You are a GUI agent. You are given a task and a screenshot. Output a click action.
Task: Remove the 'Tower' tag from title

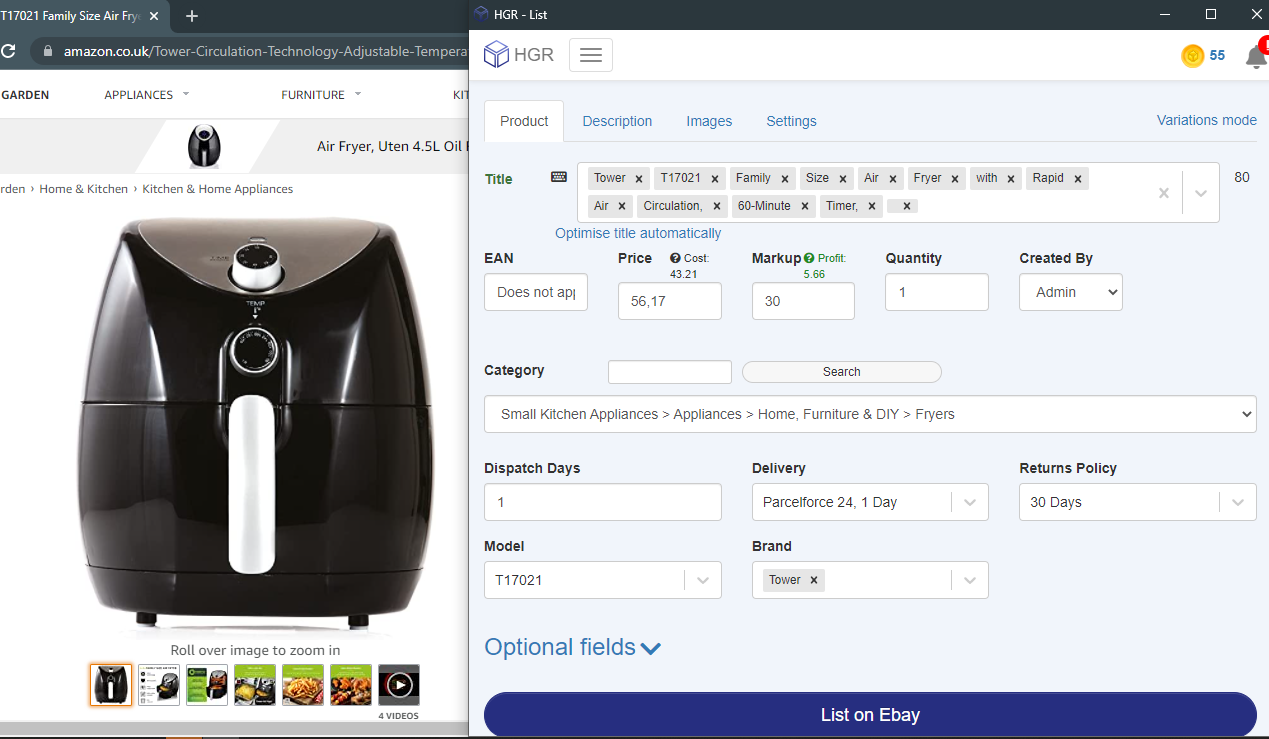pos(639,179)
